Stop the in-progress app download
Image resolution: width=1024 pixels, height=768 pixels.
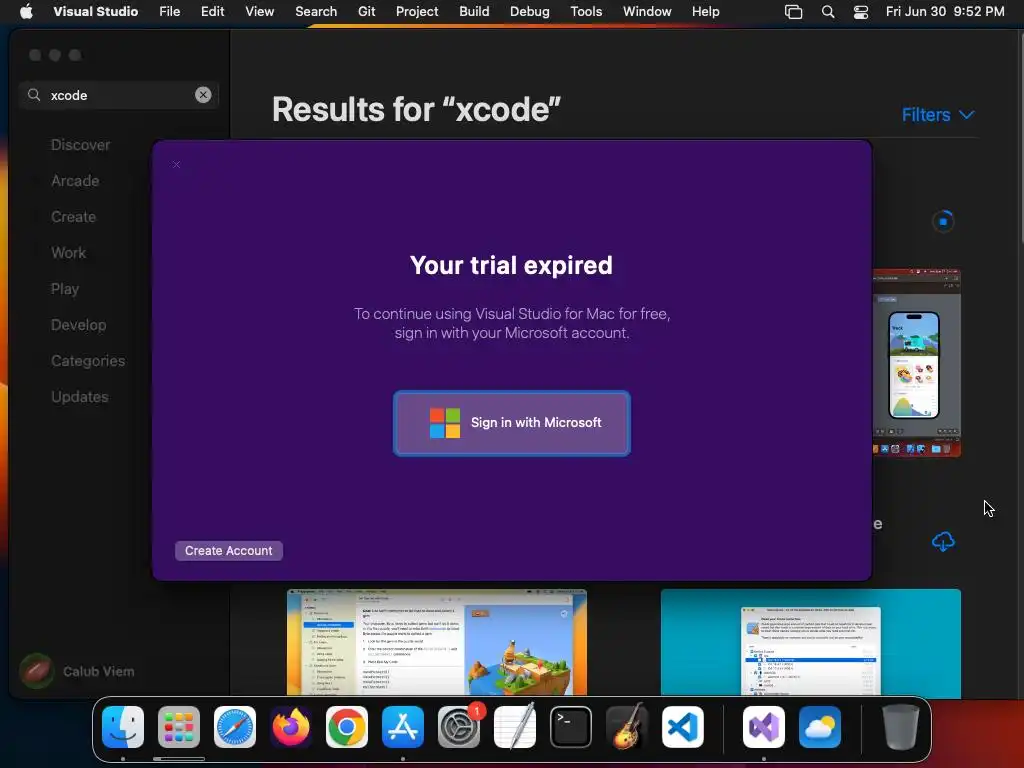tap(943, 221)
